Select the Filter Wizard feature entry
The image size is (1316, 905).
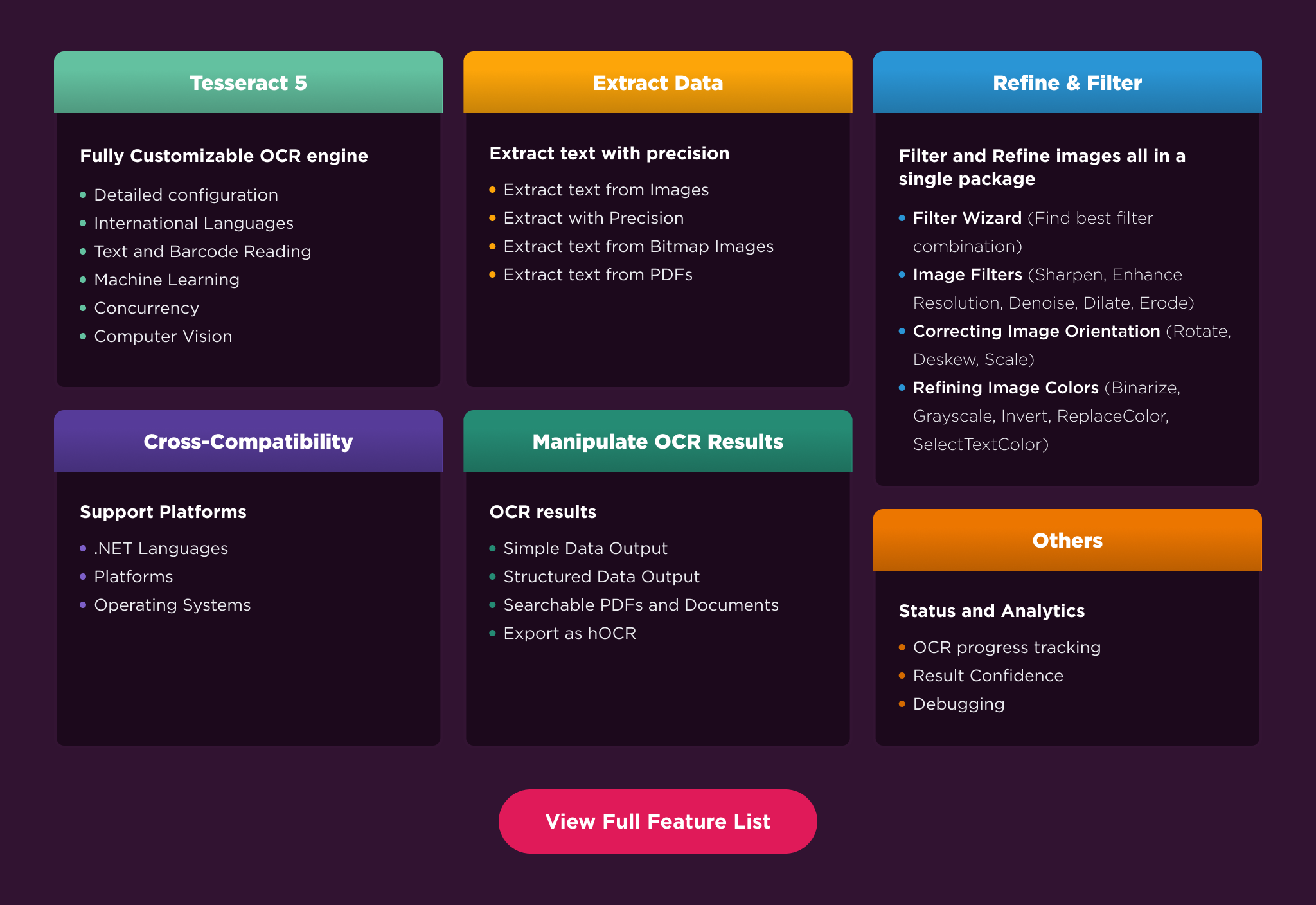click(966, 218)
